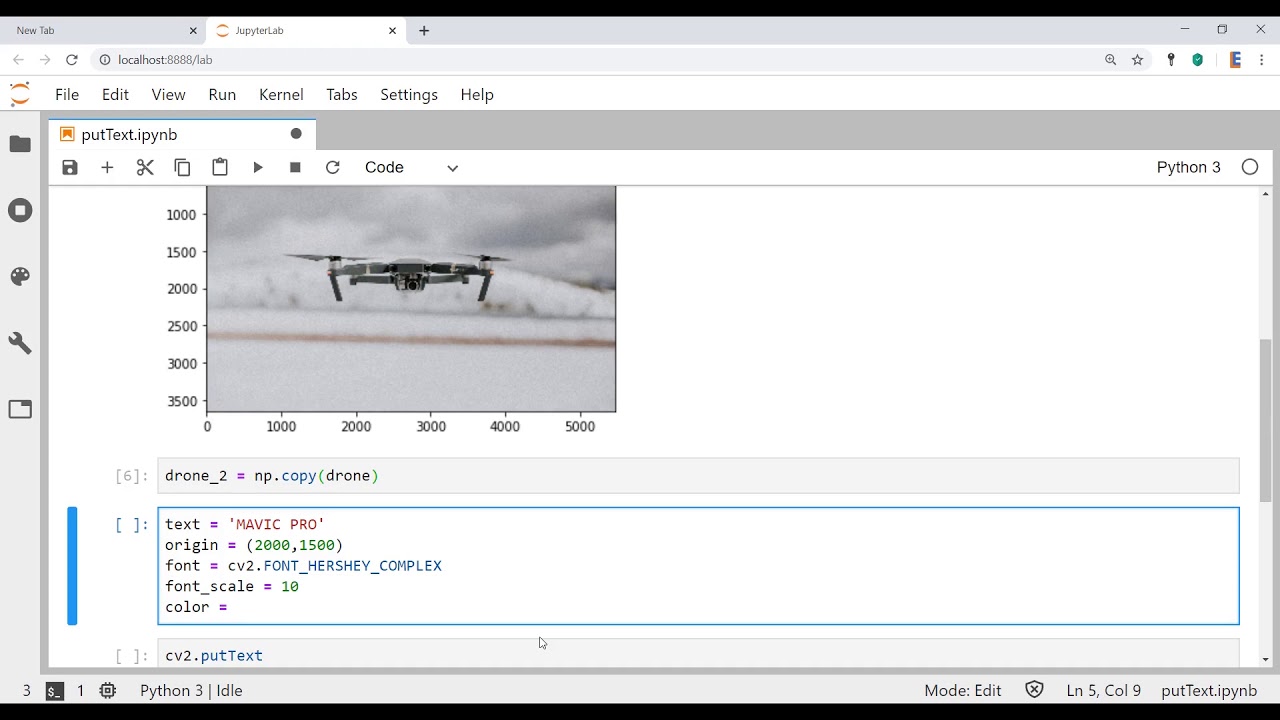Save the notebook with disk icon
The height and width of the screenshot is (720, 1280).
click(x=70, y=167)
